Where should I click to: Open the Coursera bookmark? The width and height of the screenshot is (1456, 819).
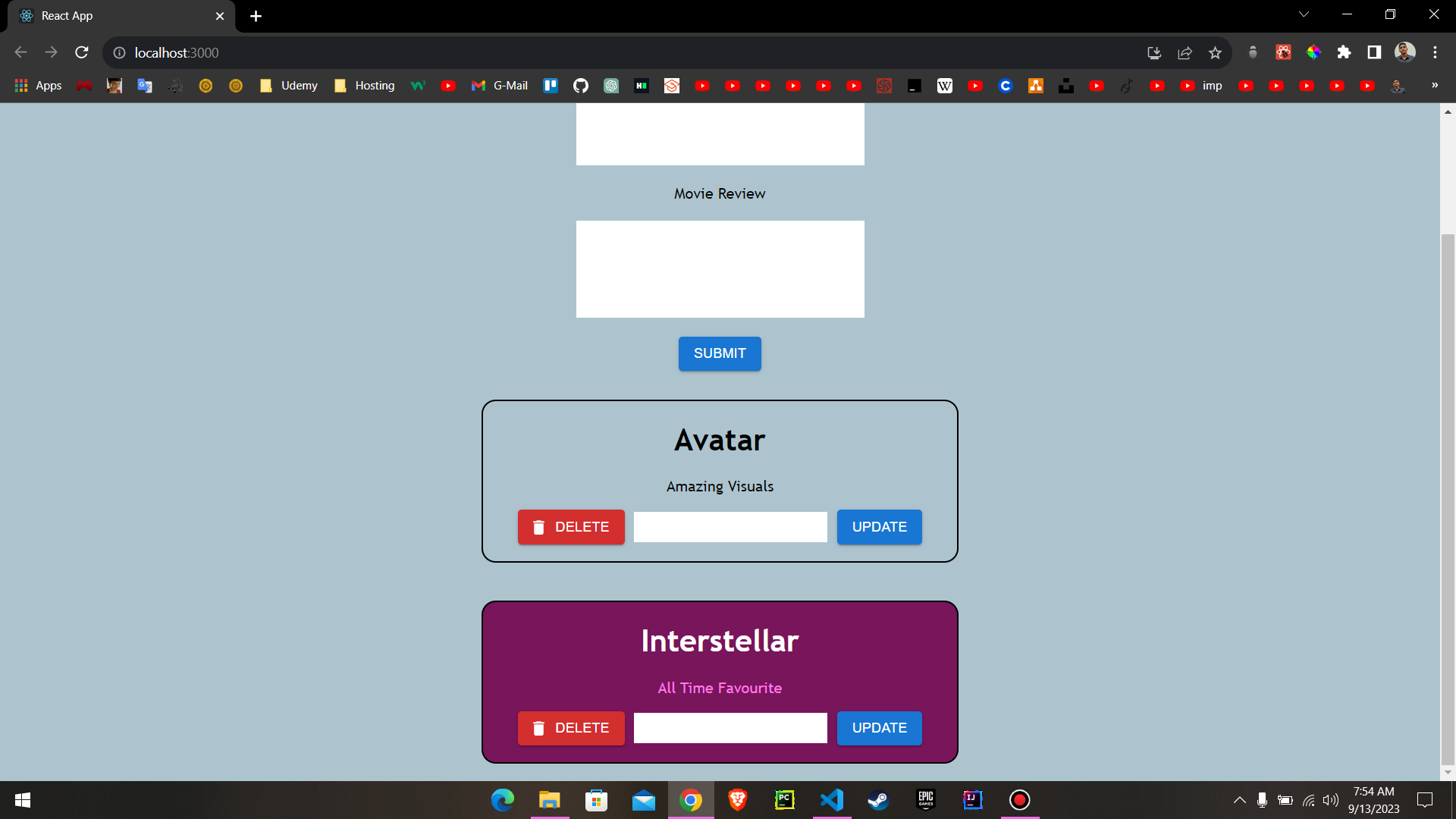pos(1006,86)
